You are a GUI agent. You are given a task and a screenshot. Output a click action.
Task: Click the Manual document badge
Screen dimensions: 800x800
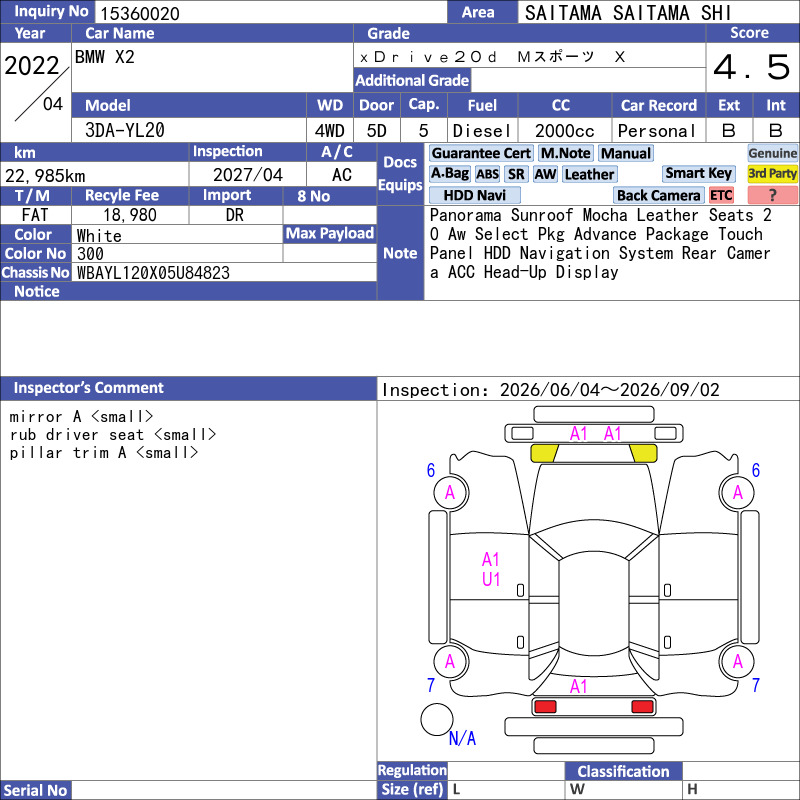tap(626, 153)
